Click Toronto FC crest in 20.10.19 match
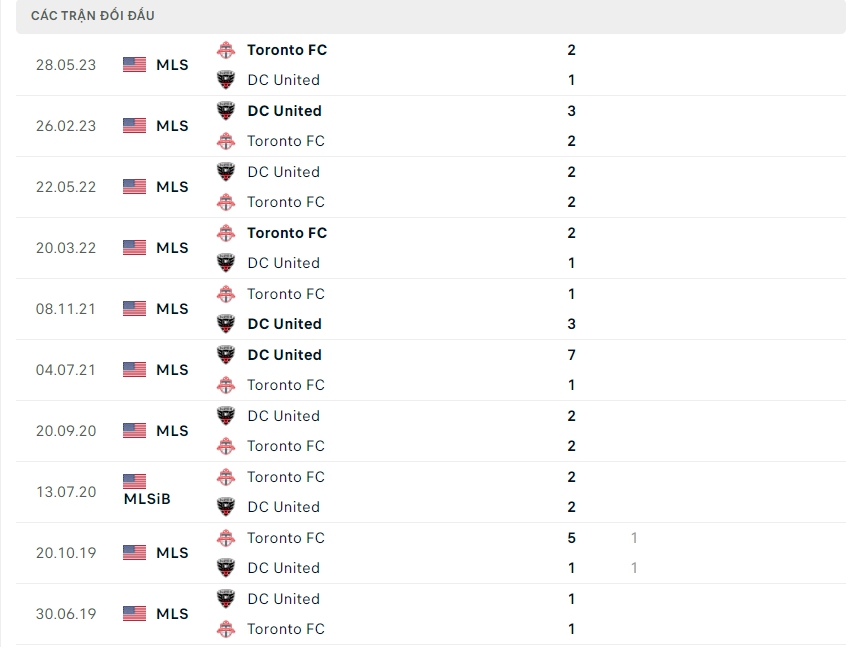 coord(226,538)
